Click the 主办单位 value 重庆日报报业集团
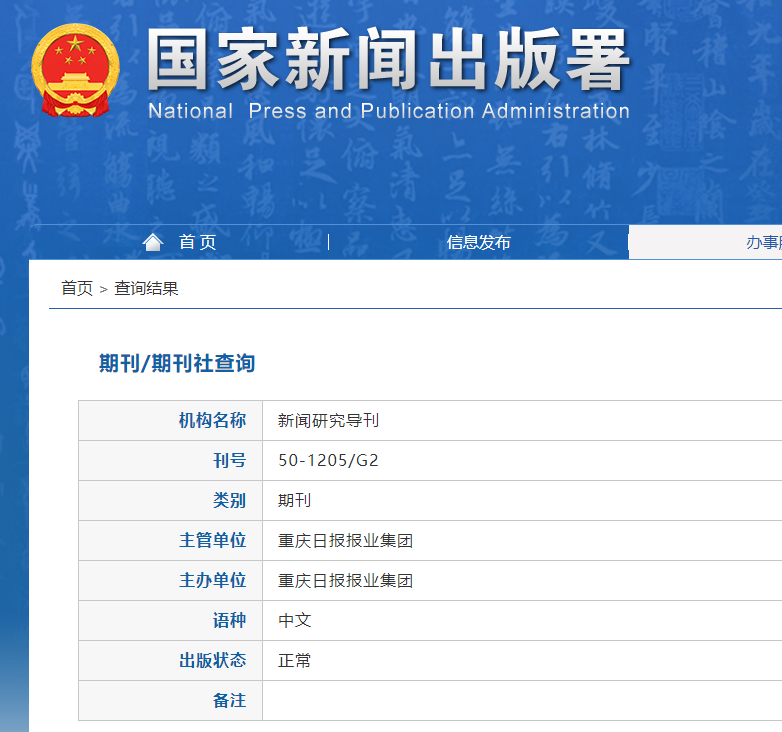The image size is (782, 732). click(x=345, y=581)
